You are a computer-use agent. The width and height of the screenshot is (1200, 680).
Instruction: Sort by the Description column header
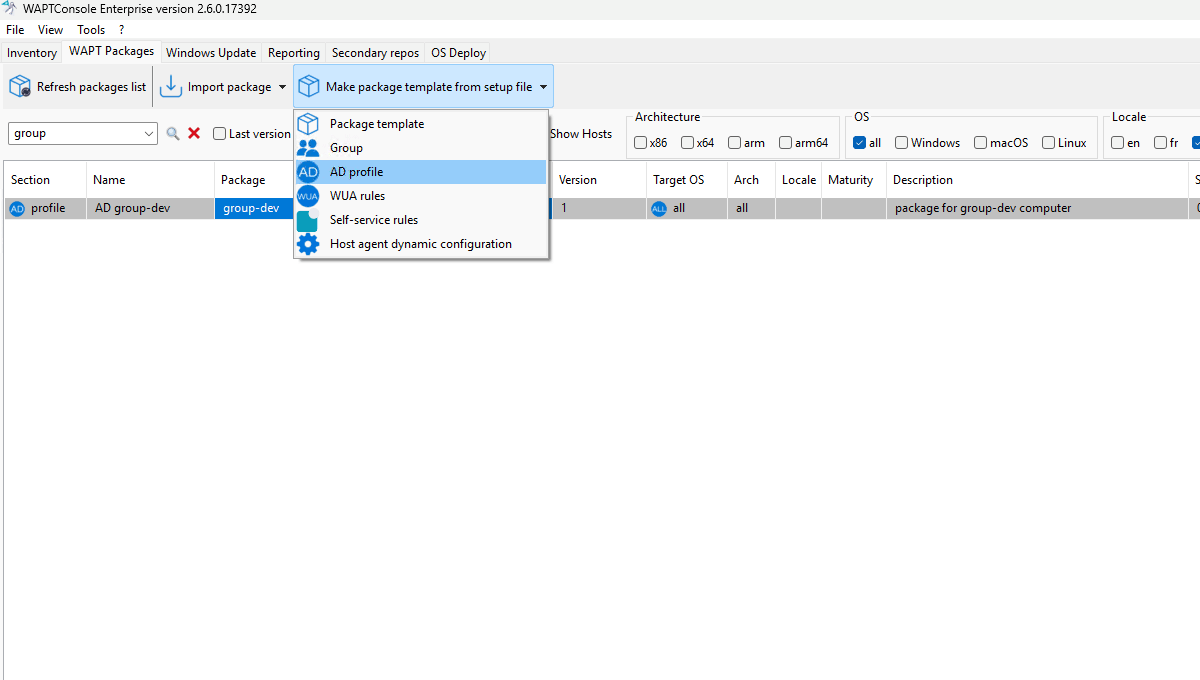point(923,180)
